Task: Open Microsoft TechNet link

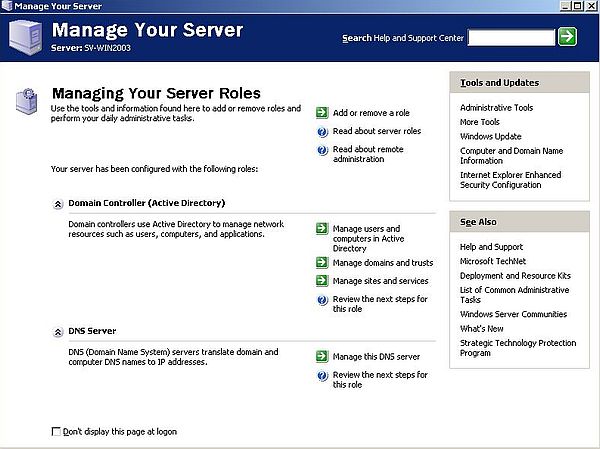Action: click(x=493, y=261)
